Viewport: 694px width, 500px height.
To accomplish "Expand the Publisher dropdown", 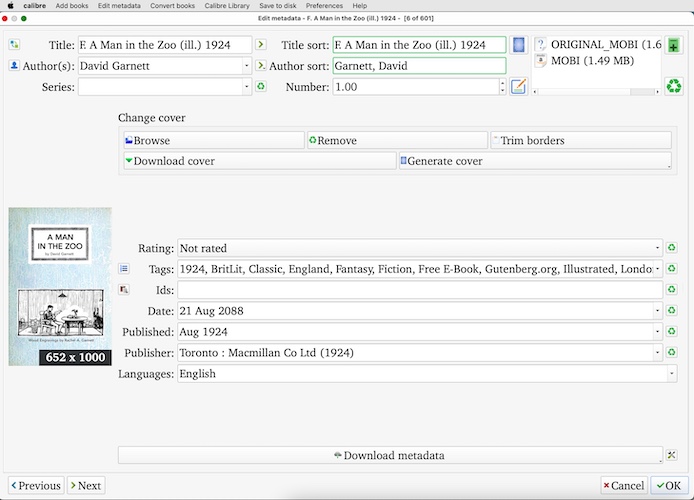I will pyautogui.click(x=657, y=353).
